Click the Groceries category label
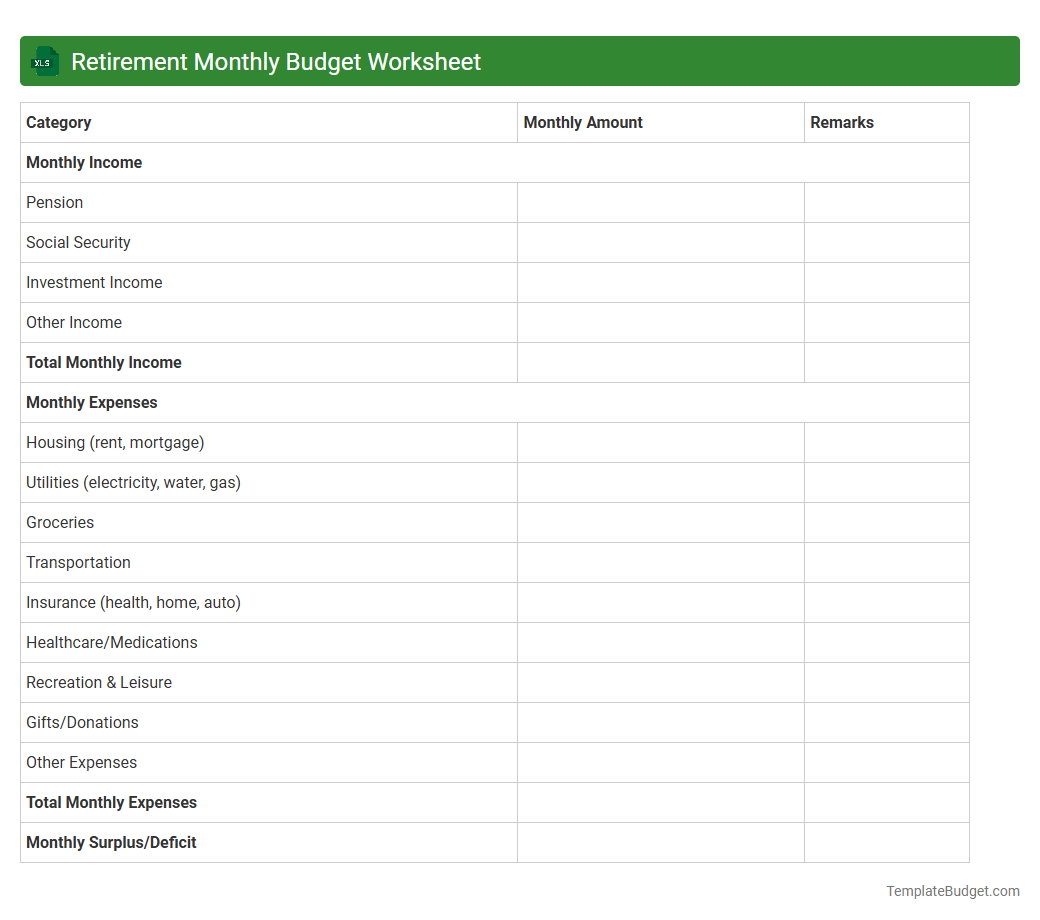Viewport: 1040px width, 920px height. click(60, 522)
